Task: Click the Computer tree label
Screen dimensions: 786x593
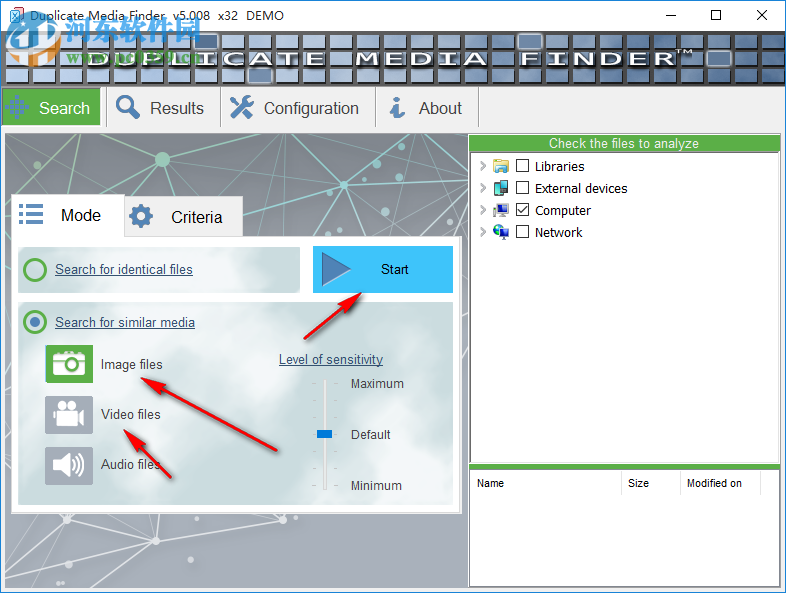Action: coord(562,211)
